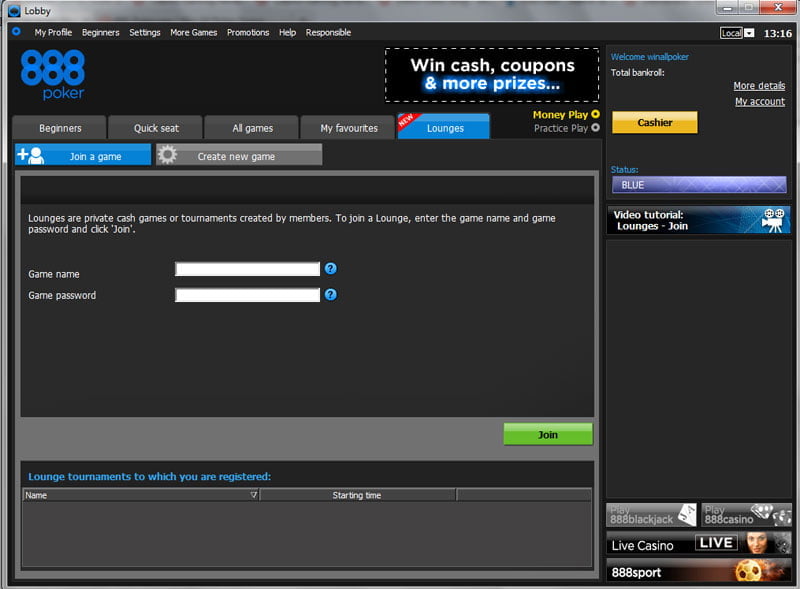Focus the Game name input field
This screenshot has height=589, width=800.
point(247,269)
